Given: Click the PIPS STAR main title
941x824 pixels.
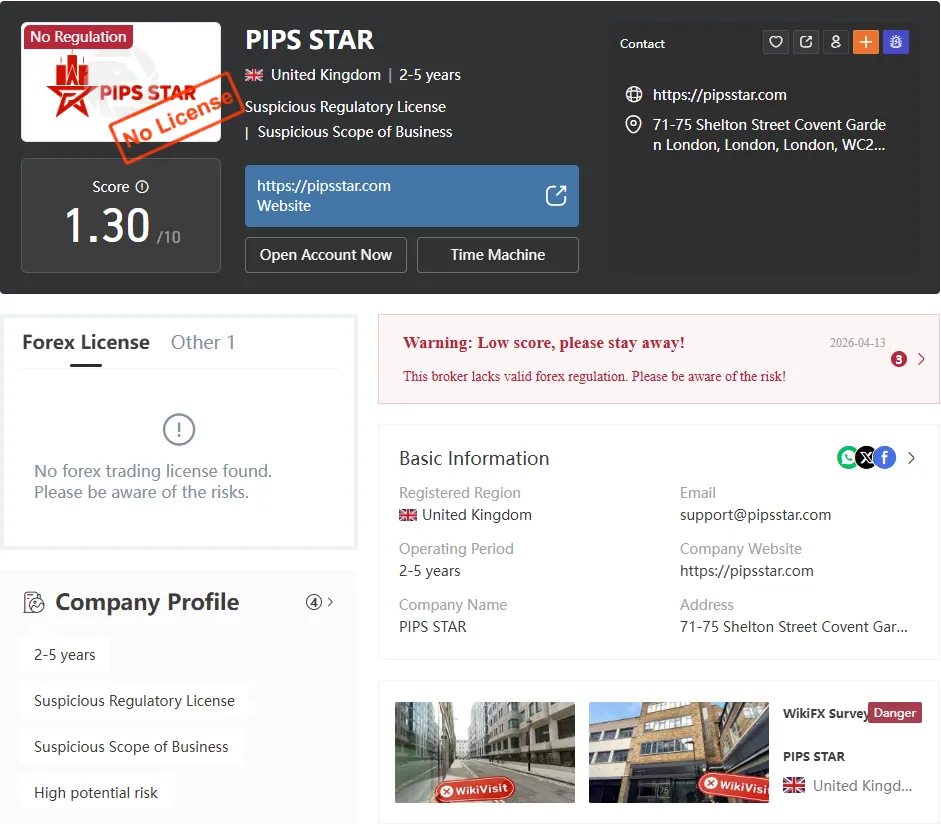Looking at the screenshot, I should point(310,40).
